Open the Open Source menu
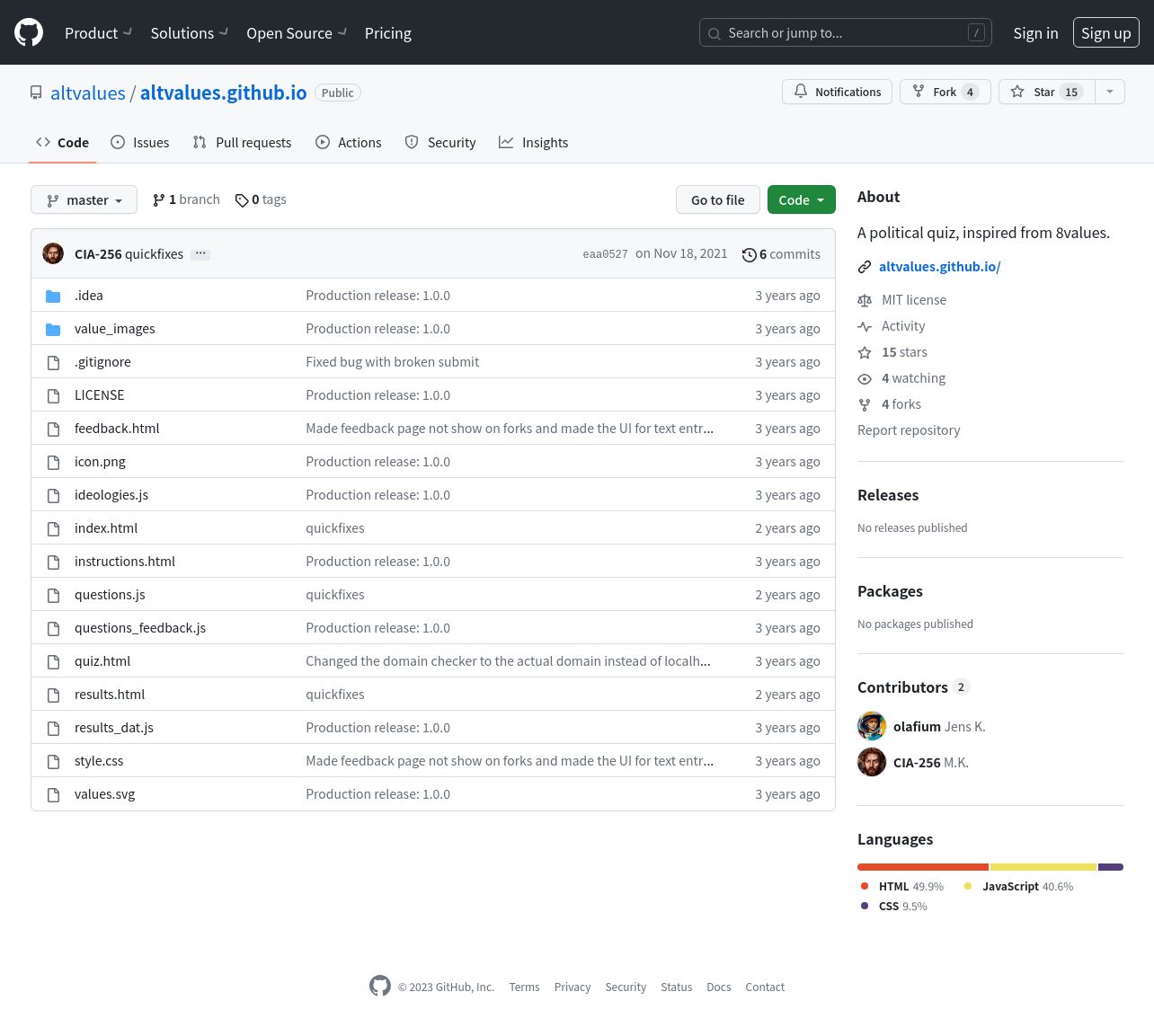 (x=296, y=33)
